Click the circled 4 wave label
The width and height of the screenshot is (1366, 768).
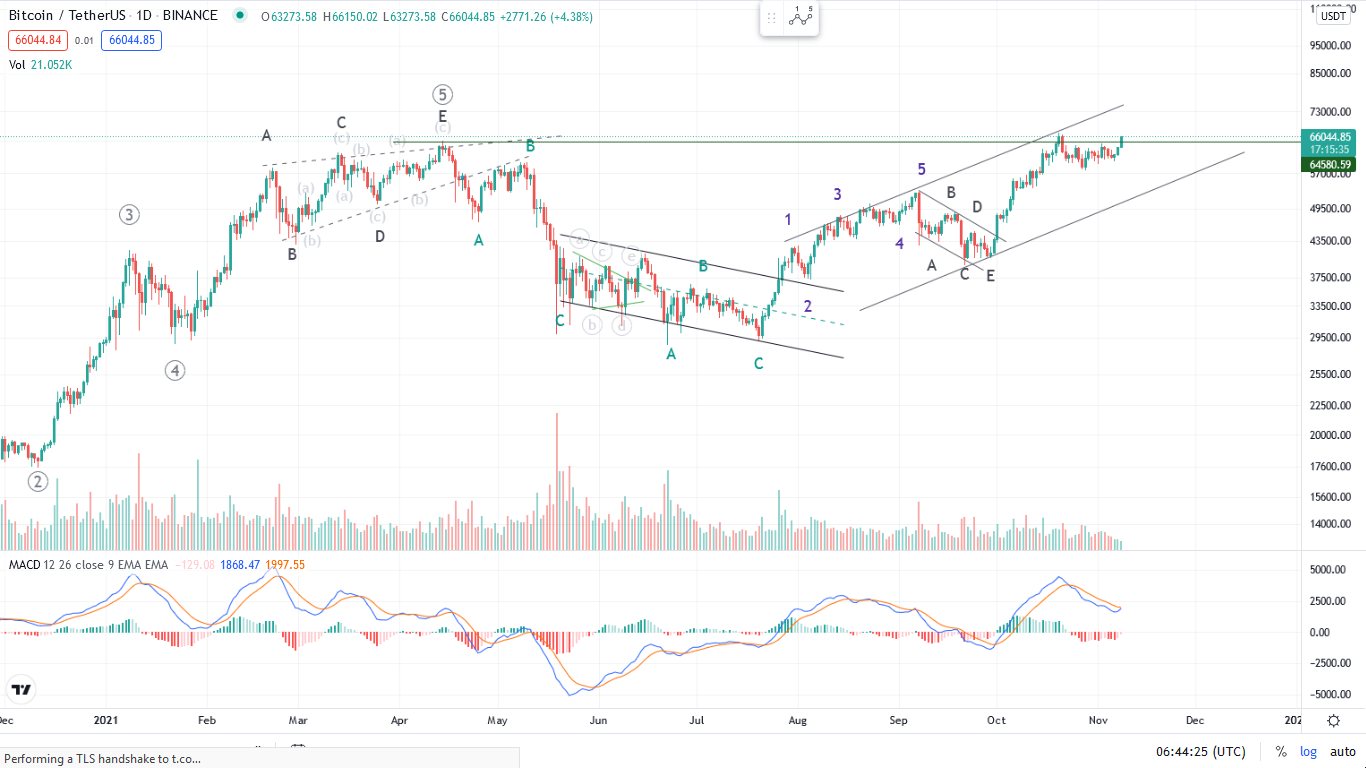coord(175,371)
